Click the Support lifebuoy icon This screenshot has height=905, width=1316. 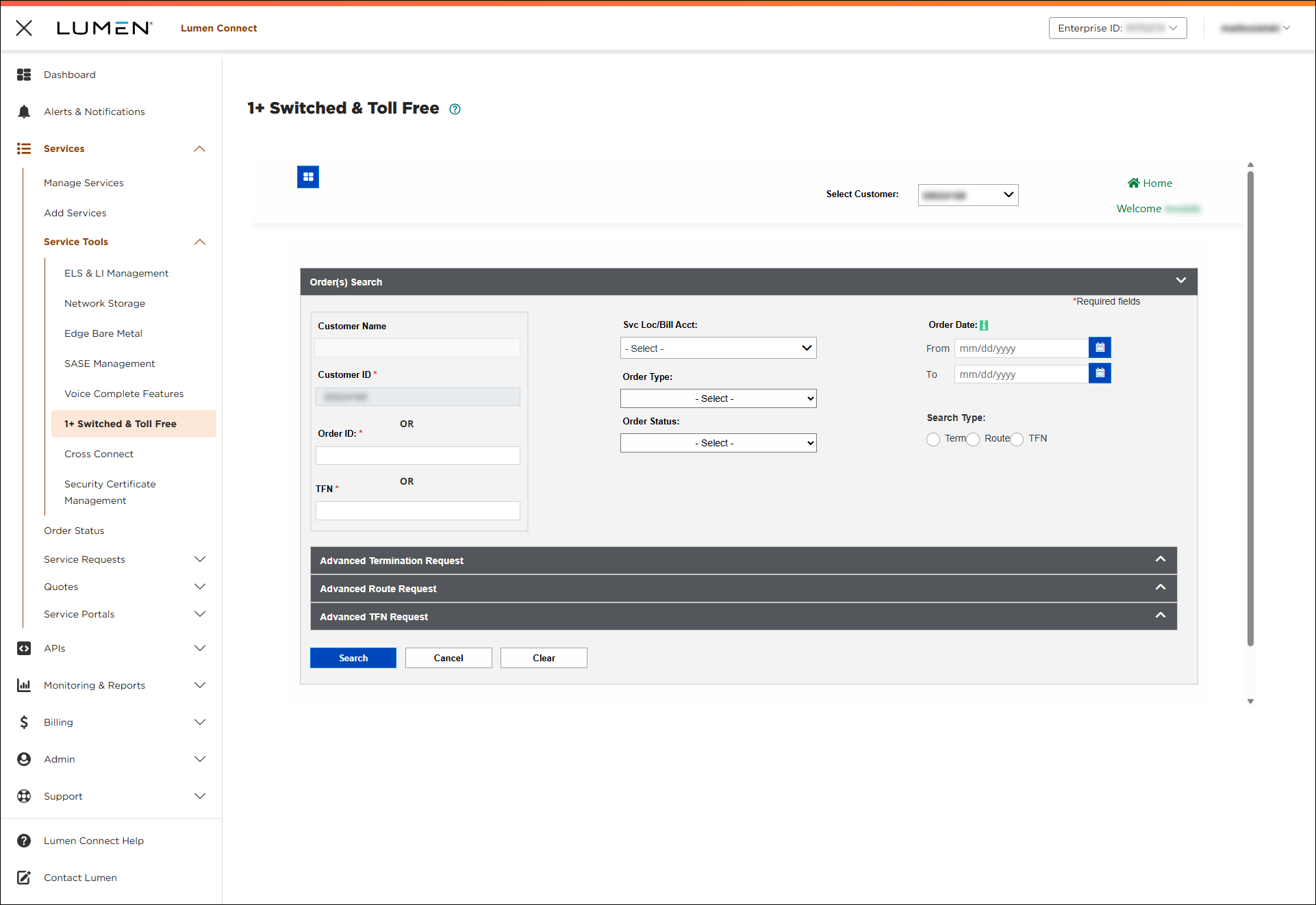(24, 796)
